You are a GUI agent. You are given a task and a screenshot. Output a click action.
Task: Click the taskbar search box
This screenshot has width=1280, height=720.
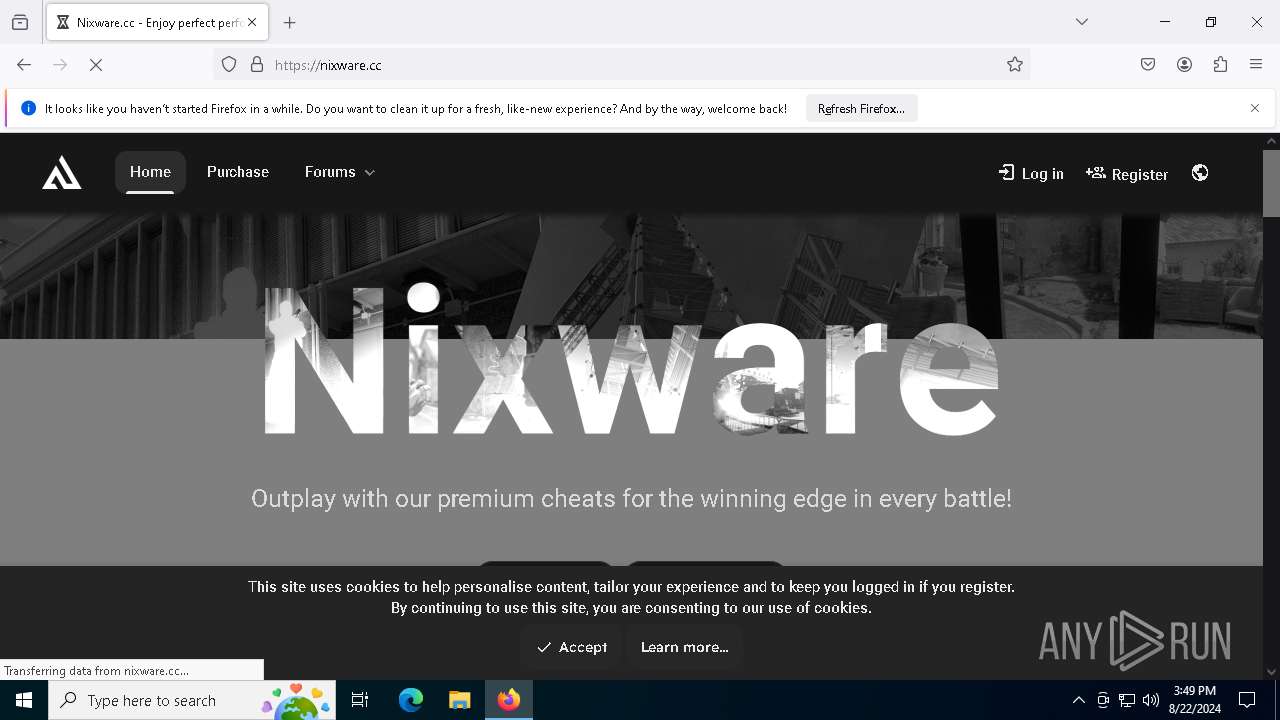coord(192,700)
